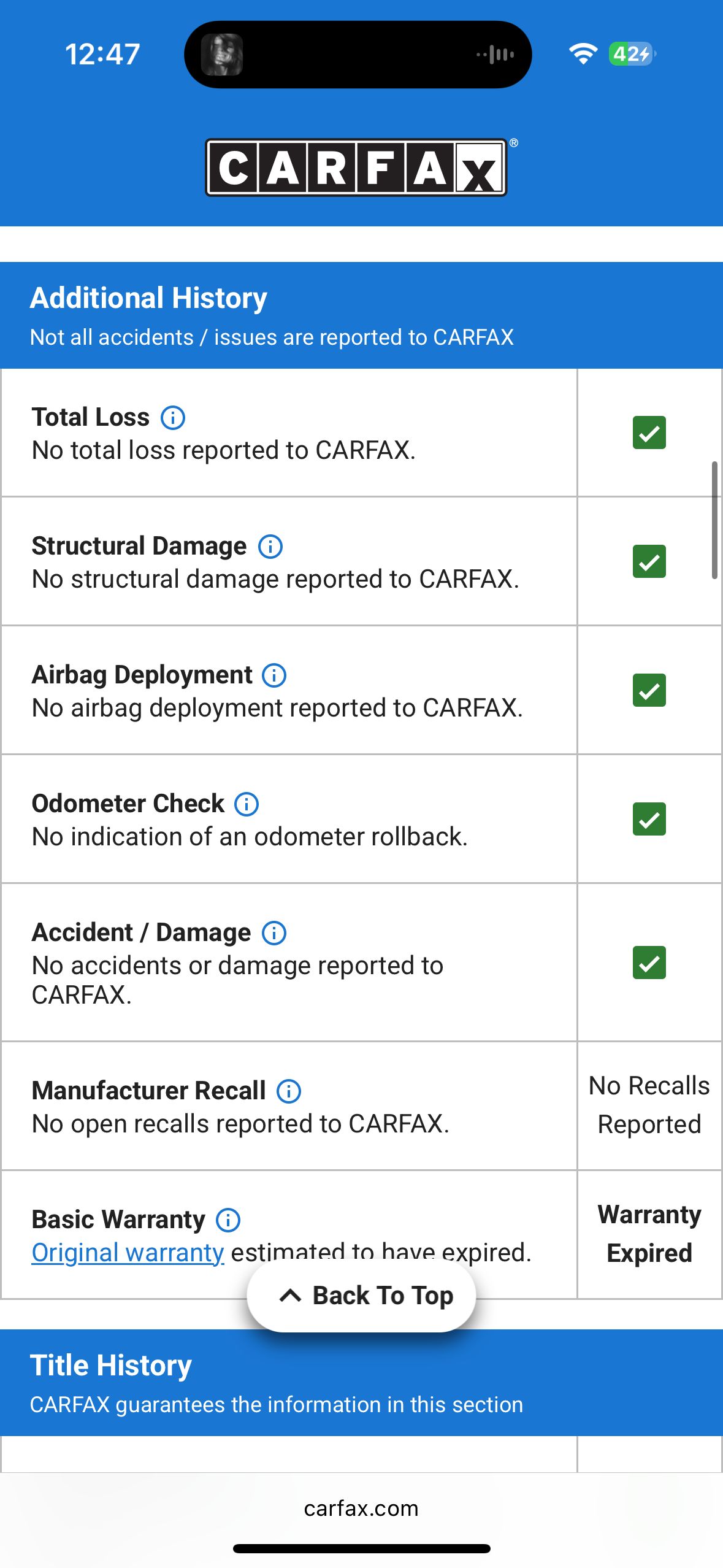723x1568 pixels.
Task: Tap Accident / Damage info icon
Action: click(274, 933)
